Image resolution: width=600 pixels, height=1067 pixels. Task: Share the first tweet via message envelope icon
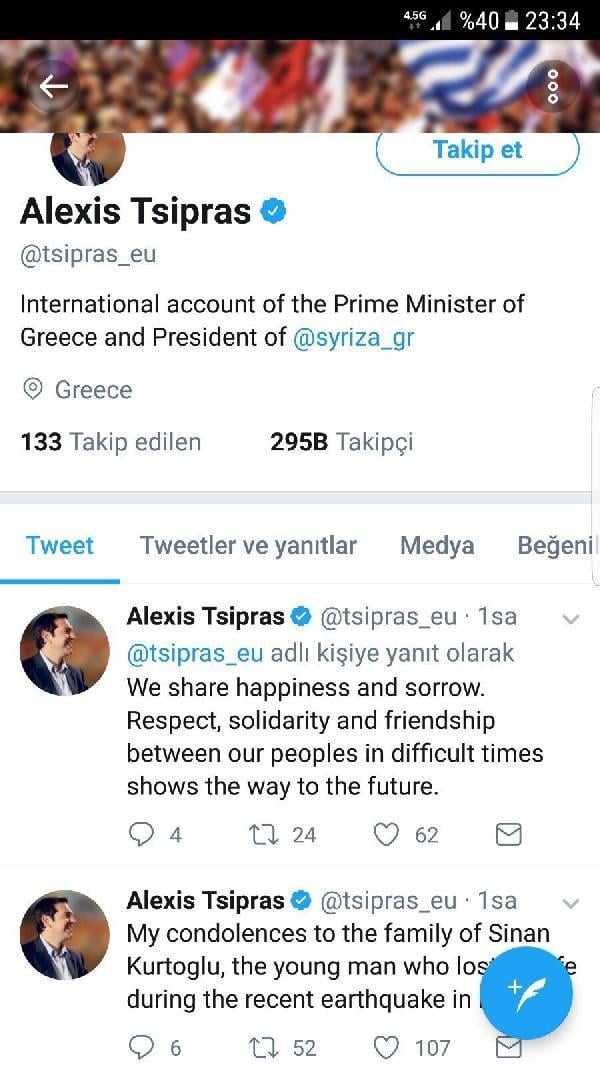(x=508, y=834)
